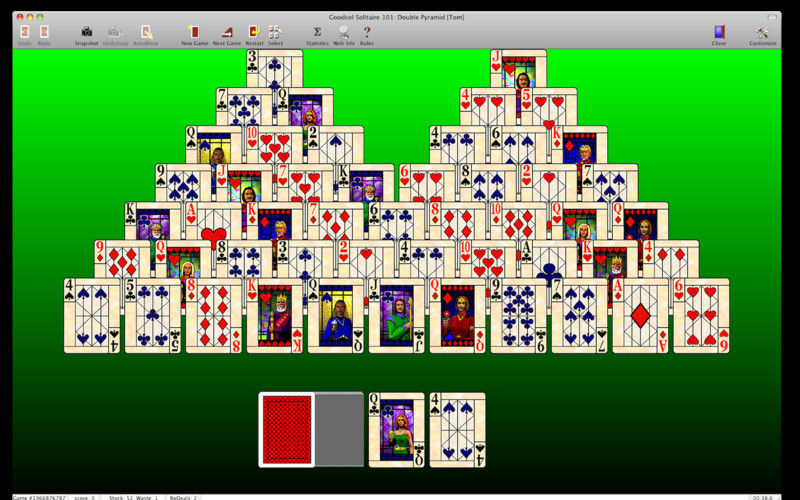Open Statistics with the sigma icon
Screen dimensions: 800x500
(317, 32)
